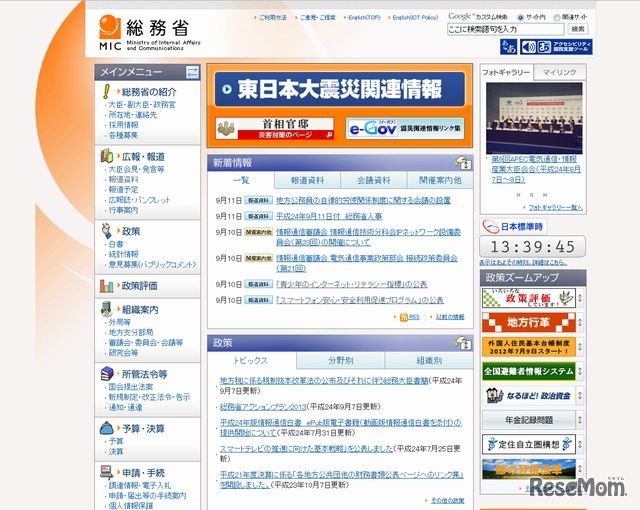
Task: Switch to the フォトギャラリー tab
Action: [506, 73]
